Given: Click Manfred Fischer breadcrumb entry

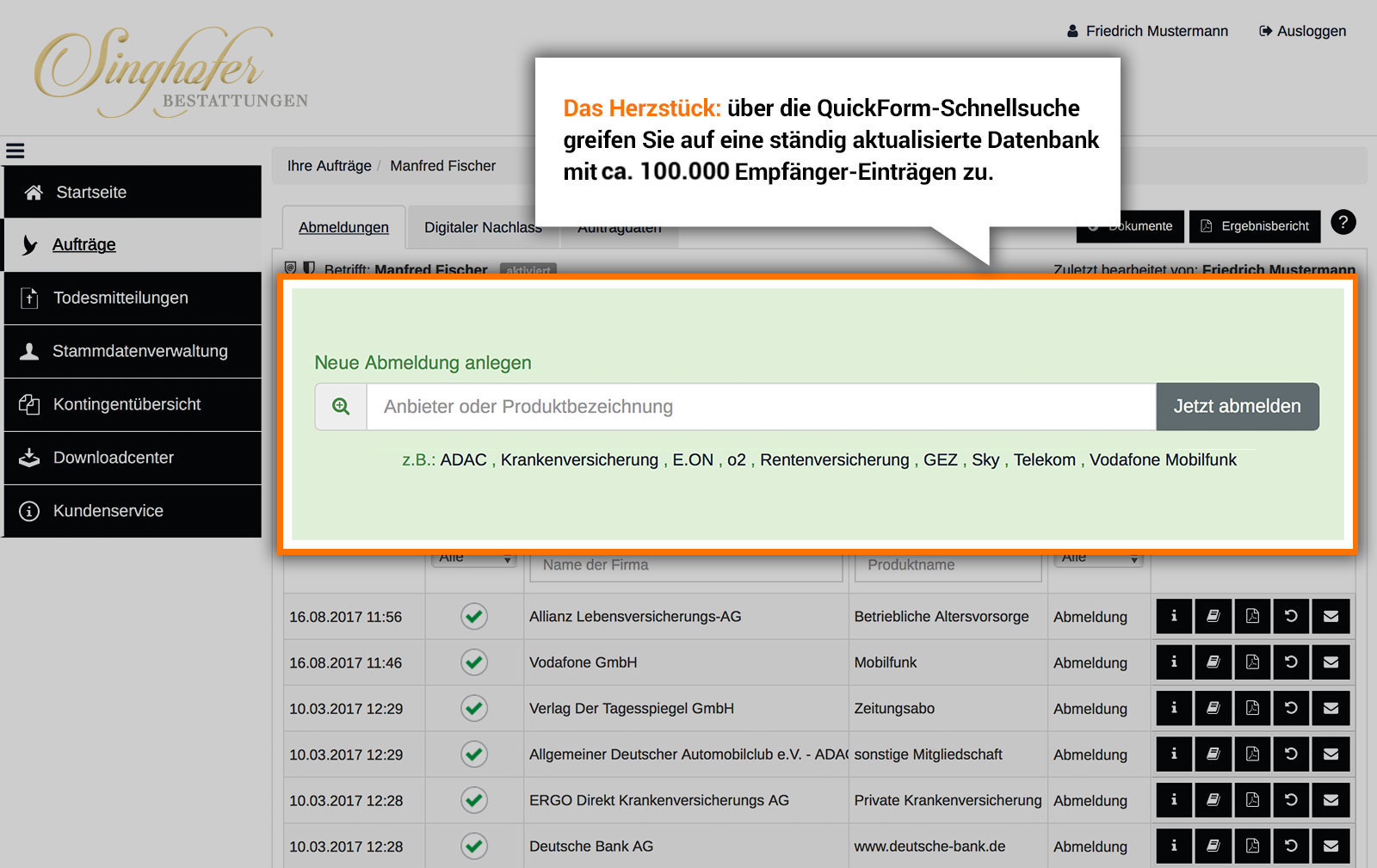Looking at the screenshot, I should [443, 166].
